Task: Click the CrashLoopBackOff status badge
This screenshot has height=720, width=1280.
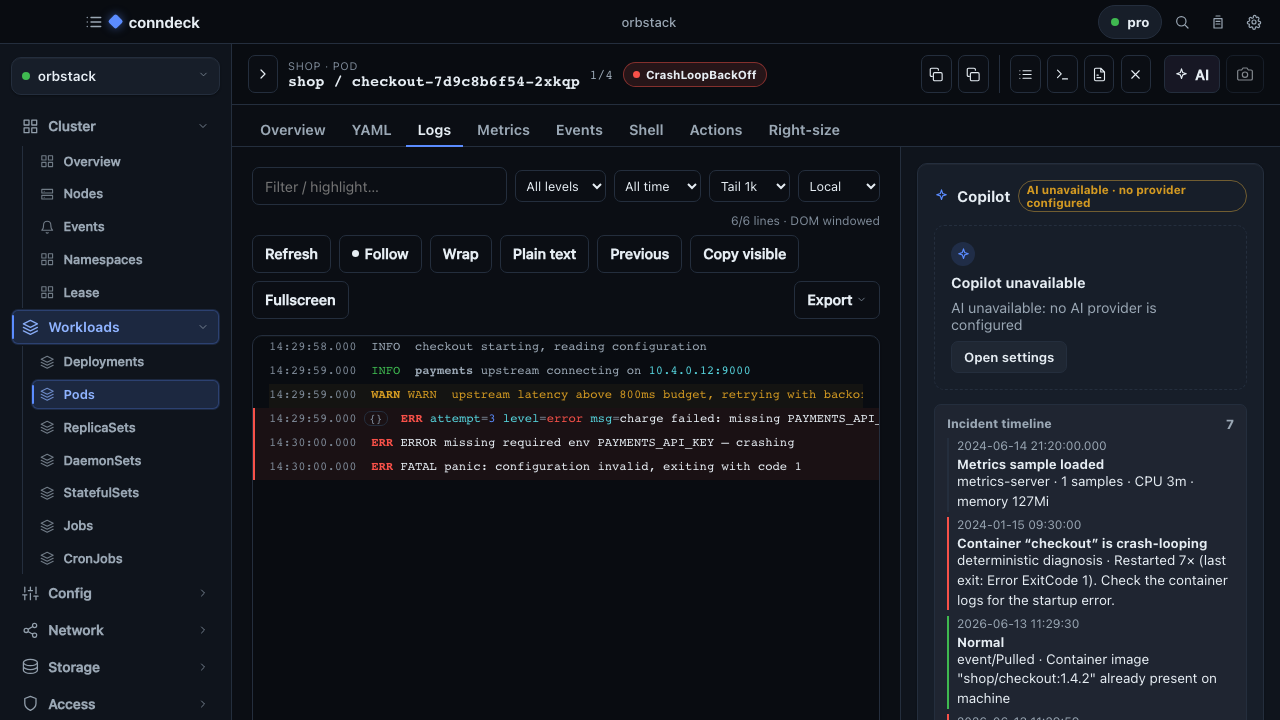Action: pos(695,75)
